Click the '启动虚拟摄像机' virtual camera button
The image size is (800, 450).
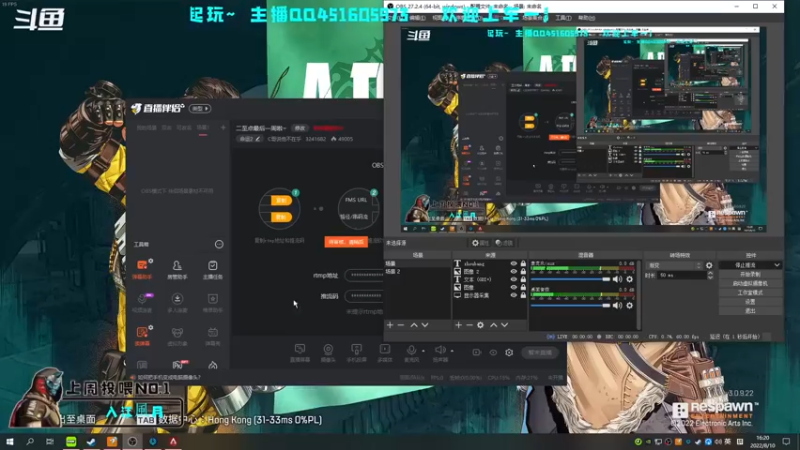click(x=750, y=284)
